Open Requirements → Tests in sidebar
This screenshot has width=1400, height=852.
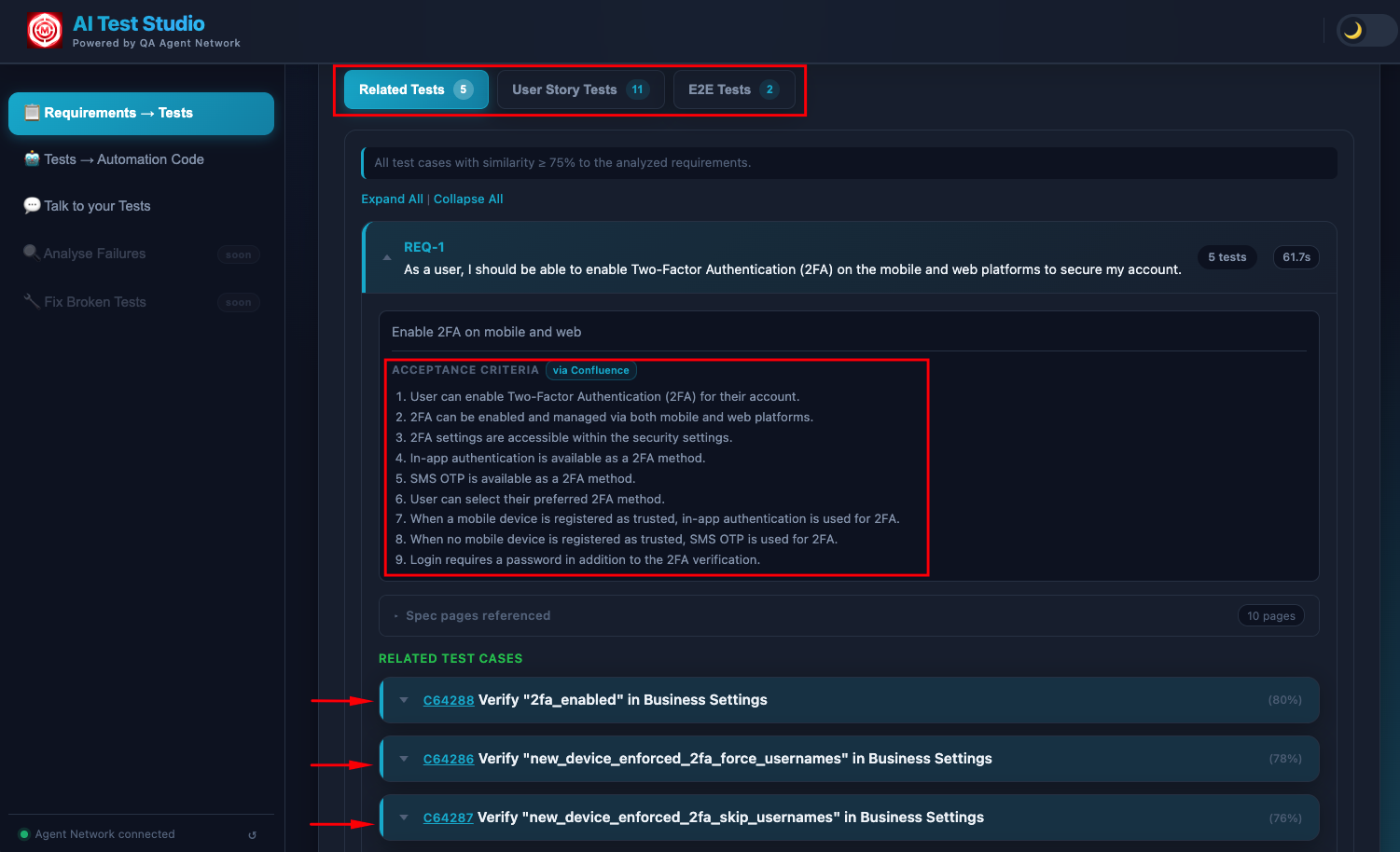tap(141, 113)
